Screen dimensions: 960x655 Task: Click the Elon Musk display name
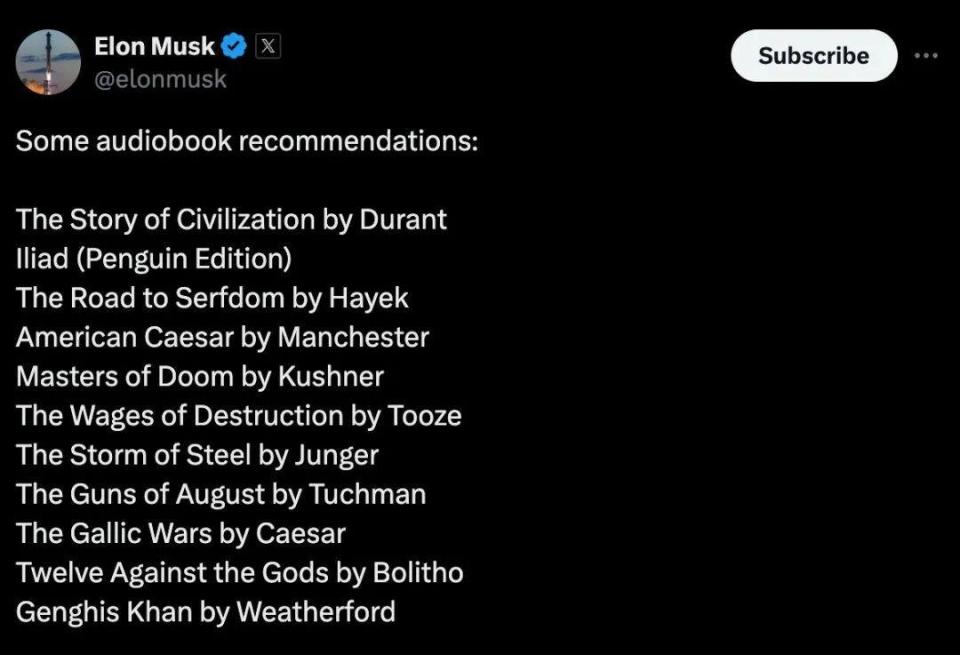[154, 47]
